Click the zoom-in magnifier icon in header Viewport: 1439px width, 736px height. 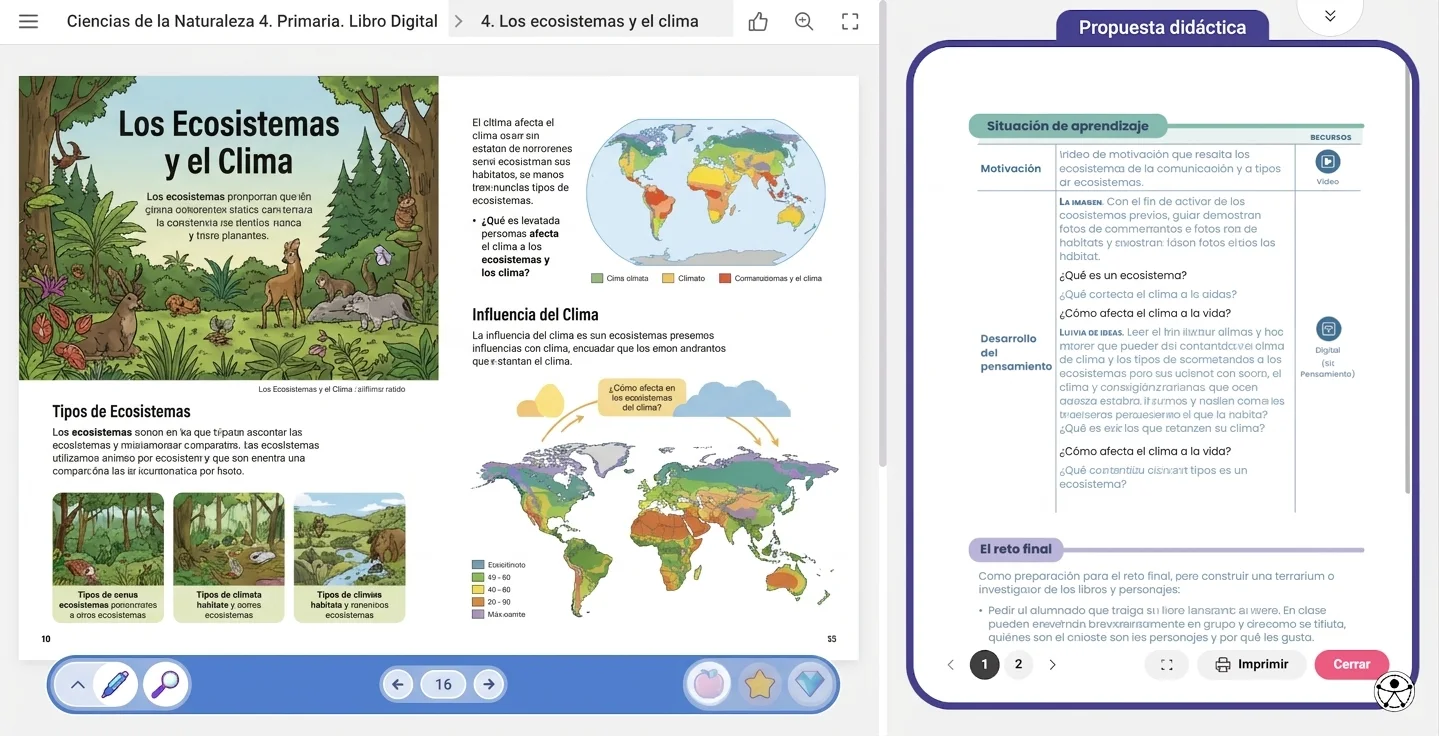804,21
